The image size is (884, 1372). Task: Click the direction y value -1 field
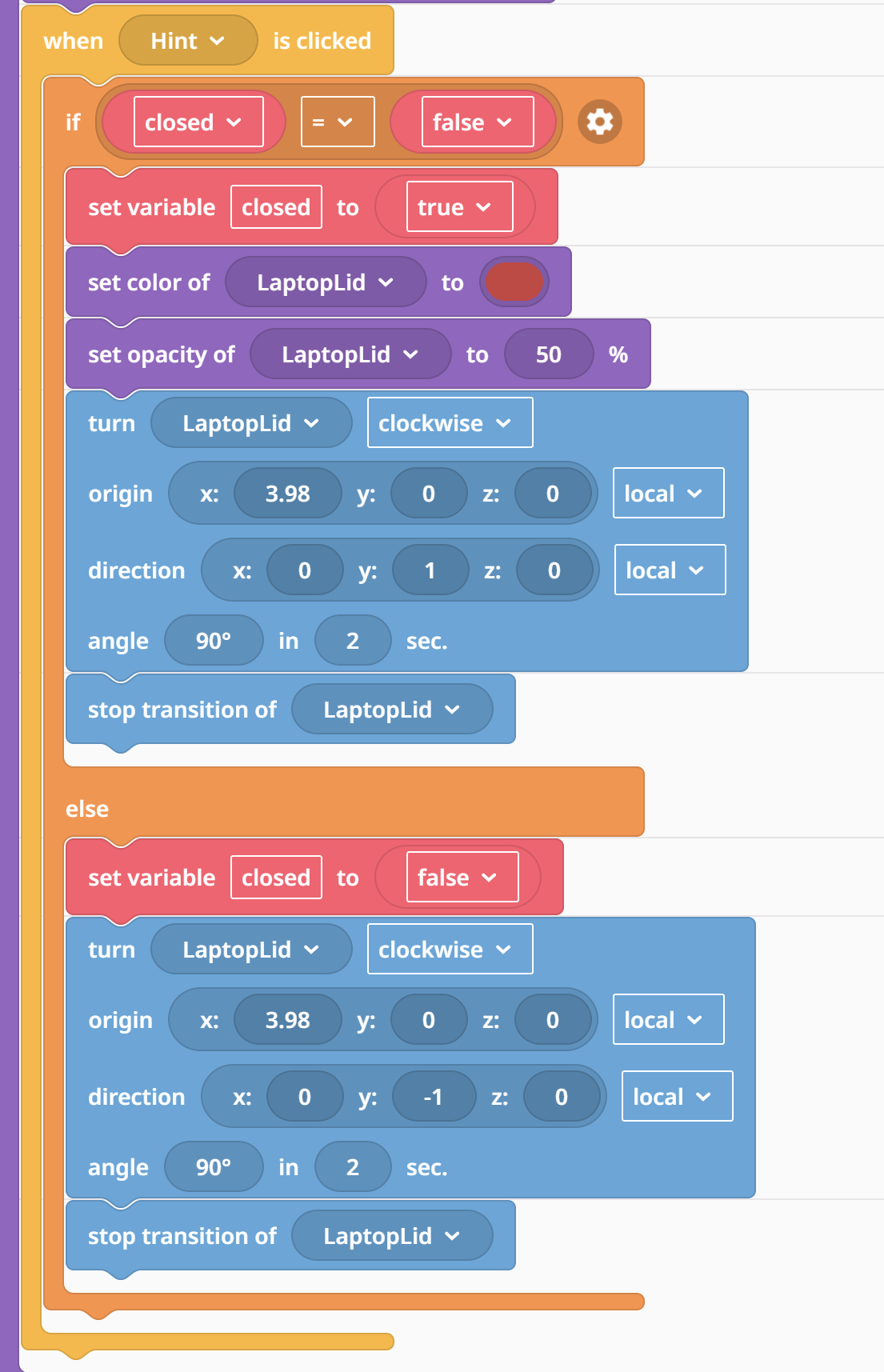(x=434, y=1096)
